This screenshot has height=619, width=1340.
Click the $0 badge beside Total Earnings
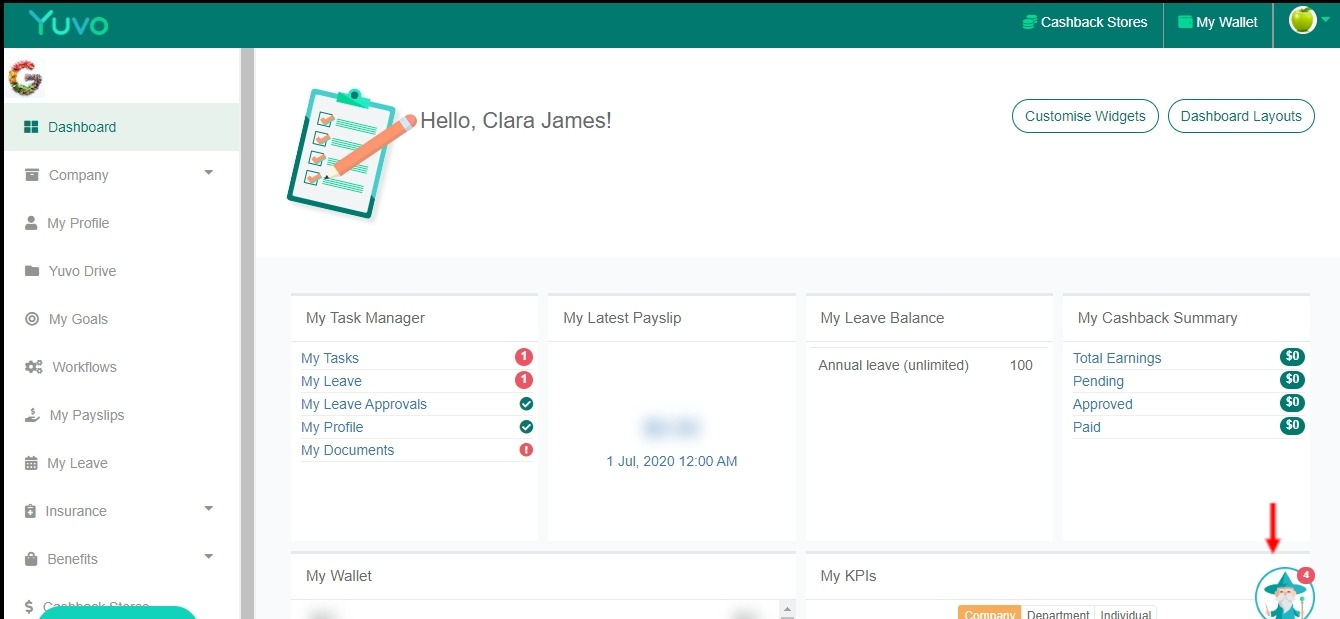[x=1292, y=357]
